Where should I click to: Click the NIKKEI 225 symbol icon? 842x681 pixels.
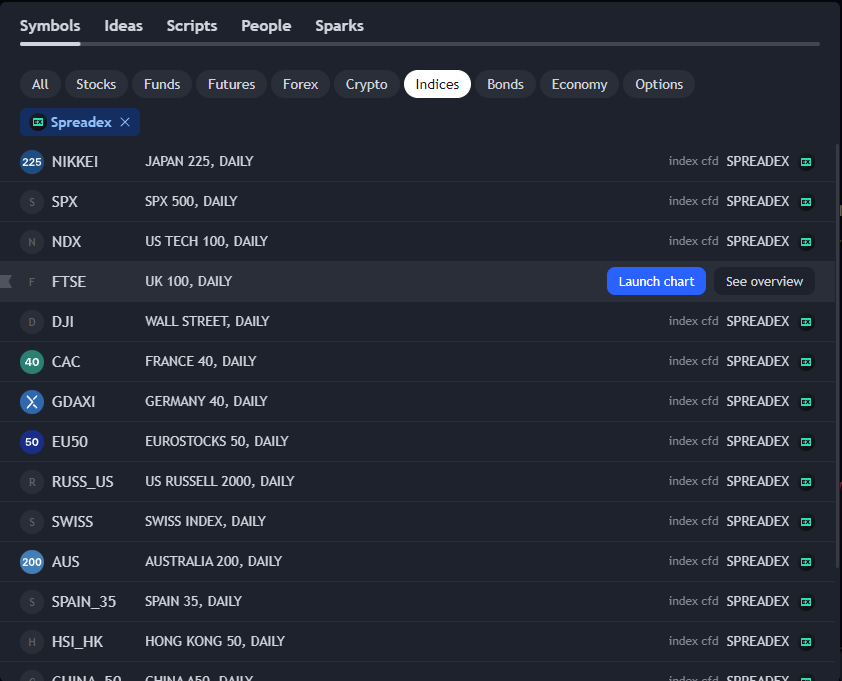(32, 162)
